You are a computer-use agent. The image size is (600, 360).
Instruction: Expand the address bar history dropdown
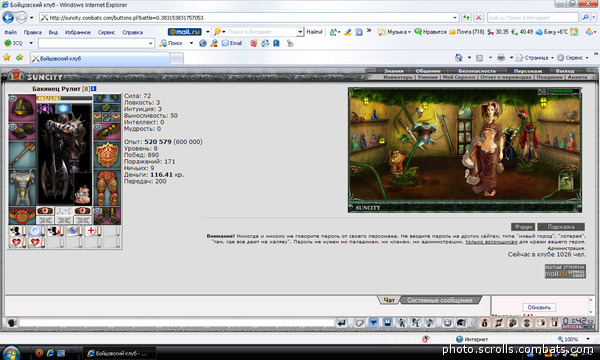point(455,18)
